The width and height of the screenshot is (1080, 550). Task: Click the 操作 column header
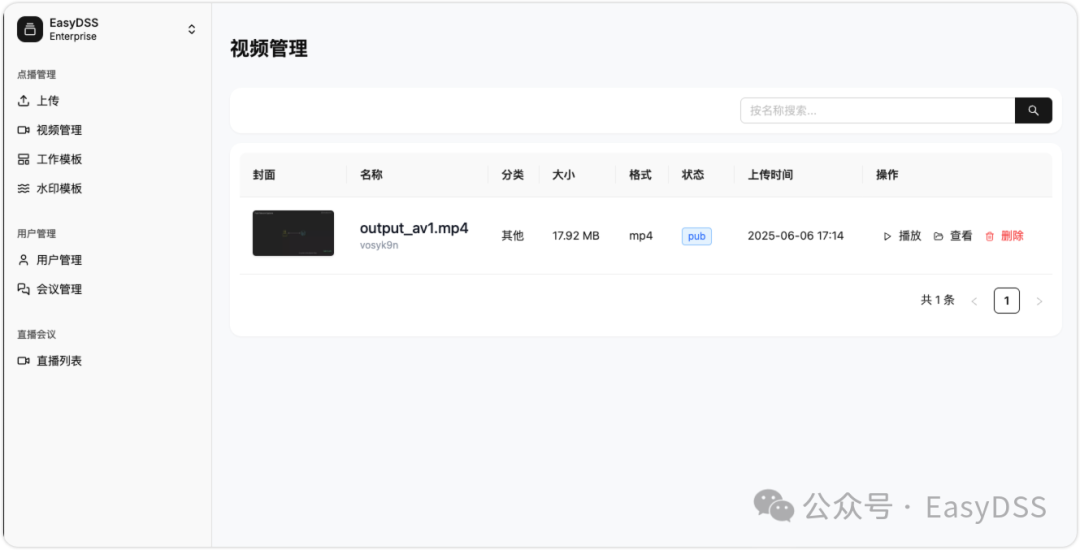(887, 175)
